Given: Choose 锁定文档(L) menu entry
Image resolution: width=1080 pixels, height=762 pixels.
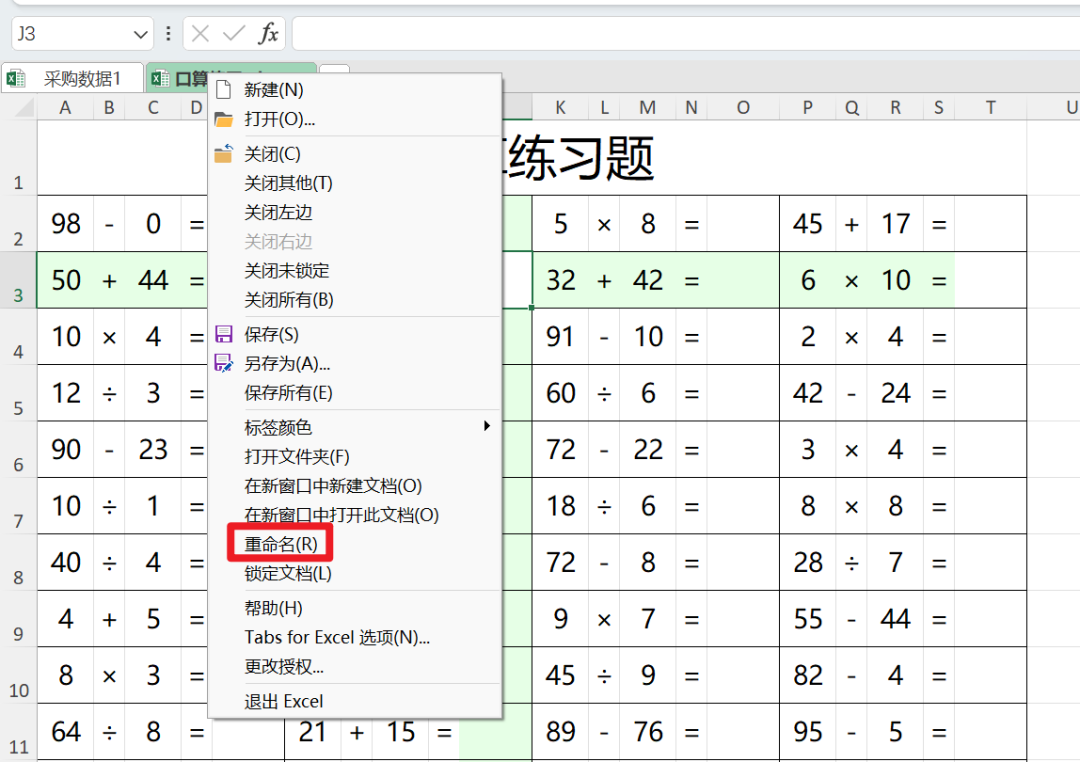Looking at the screenshot, I should tap(355, 573).
